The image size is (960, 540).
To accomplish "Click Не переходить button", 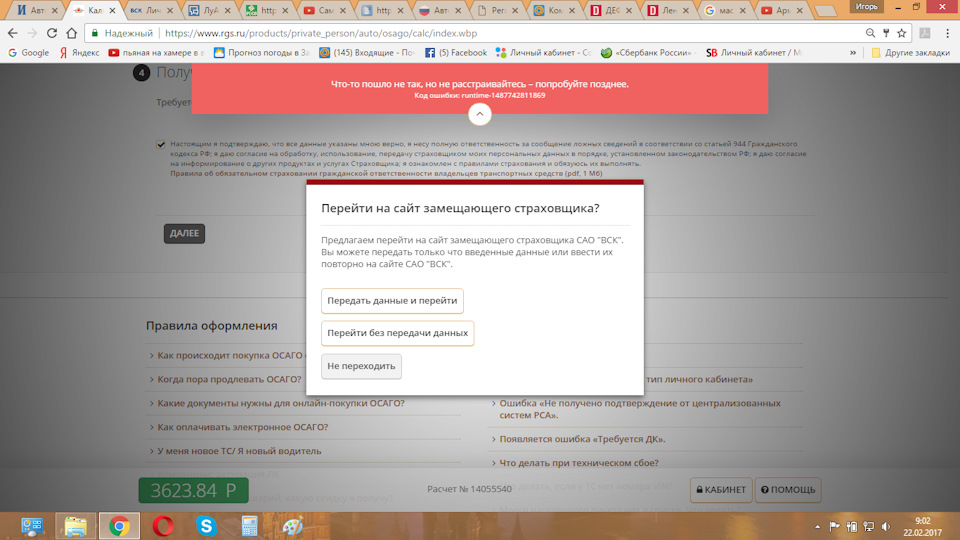I will tap(361, 366).
